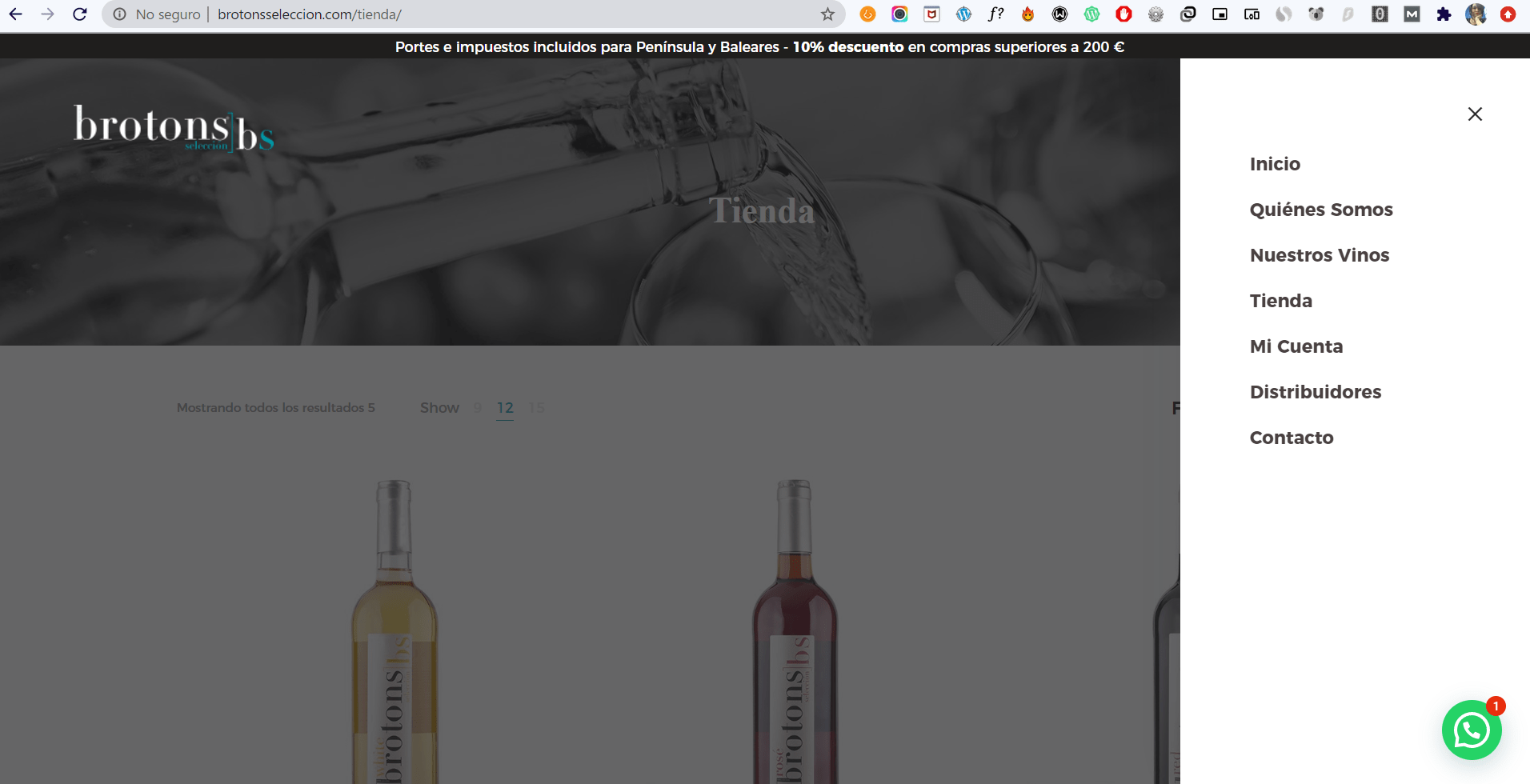
Task: Open the McAfee shield extension
Action: pyautogui.click(x=931, y=14)
